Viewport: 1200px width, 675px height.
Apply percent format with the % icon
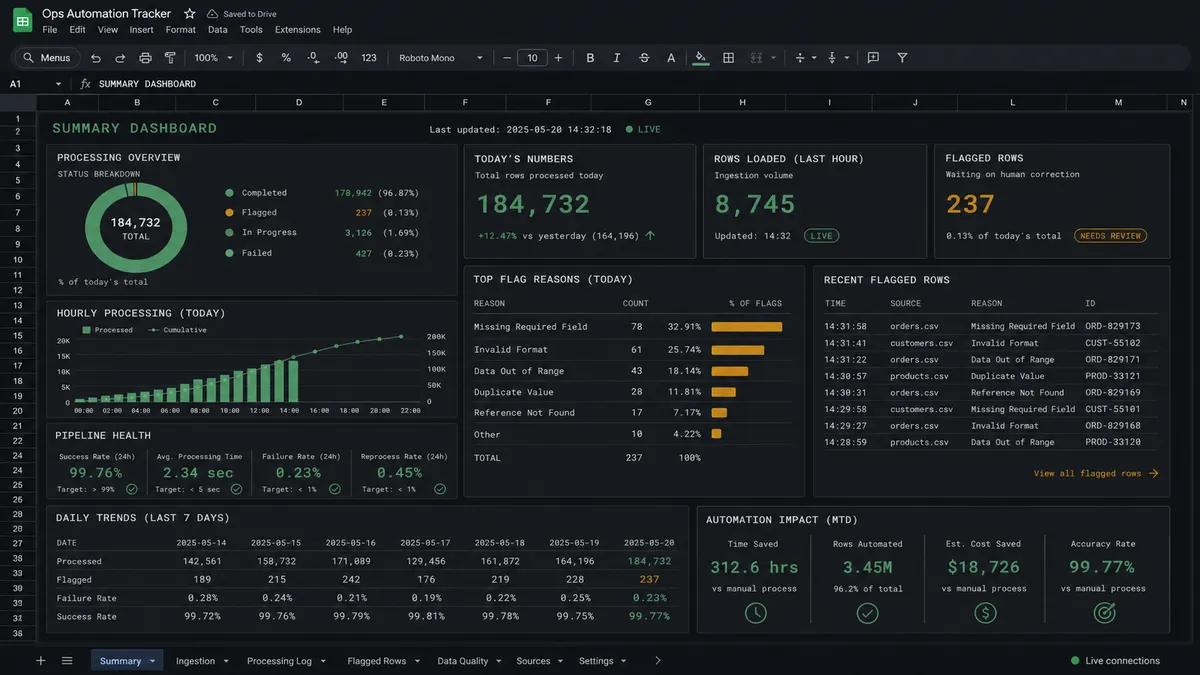[x=286, y=58]
